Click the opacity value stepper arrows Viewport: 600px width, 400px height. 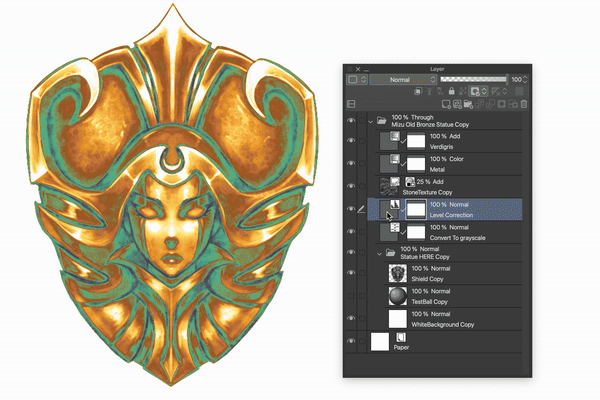[528, 78]
